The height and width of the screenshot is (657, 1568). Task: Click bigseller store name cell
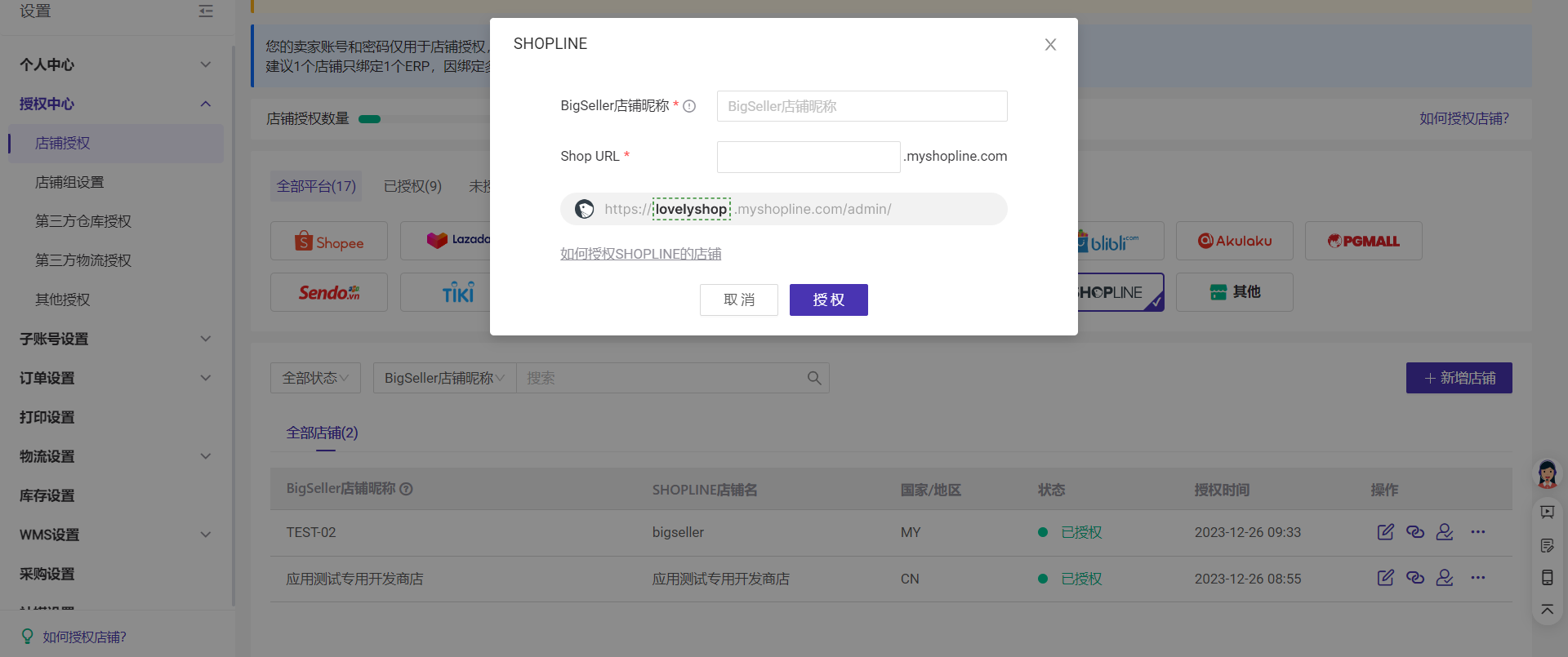678,532
